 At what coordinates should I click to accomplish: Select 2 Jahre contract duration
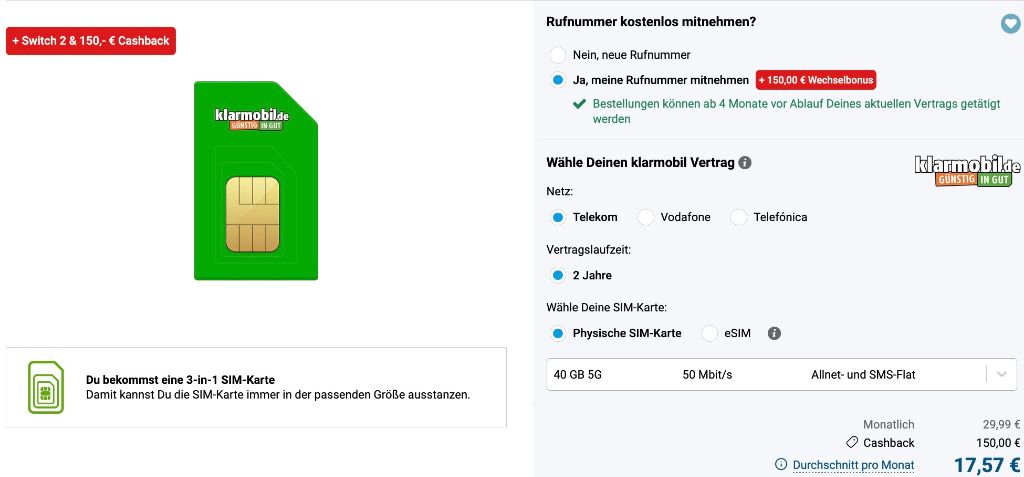pyautogui.click(x=558, y=276)
